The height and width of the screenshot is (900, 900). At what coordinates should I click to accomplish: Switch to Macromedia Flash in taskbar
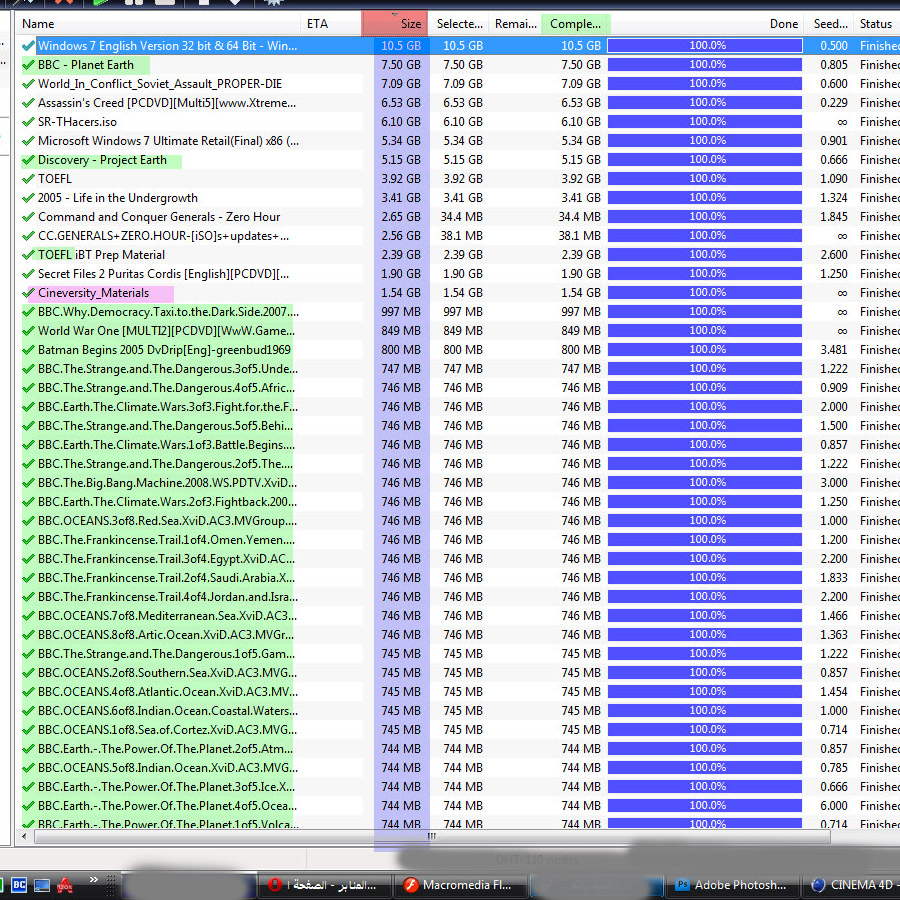point(460,885)
